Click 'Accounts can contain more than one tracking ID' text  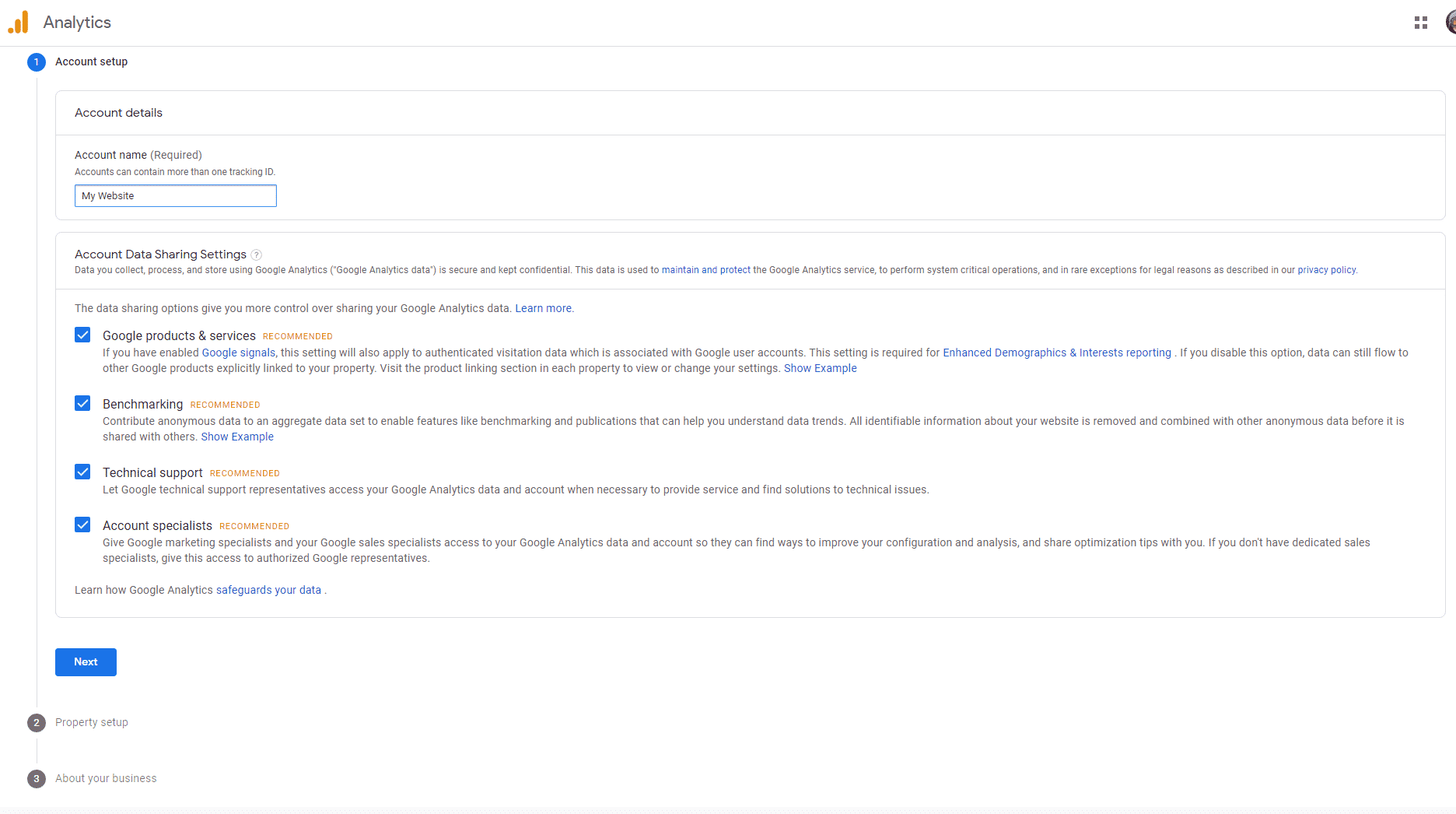[175, 172]
